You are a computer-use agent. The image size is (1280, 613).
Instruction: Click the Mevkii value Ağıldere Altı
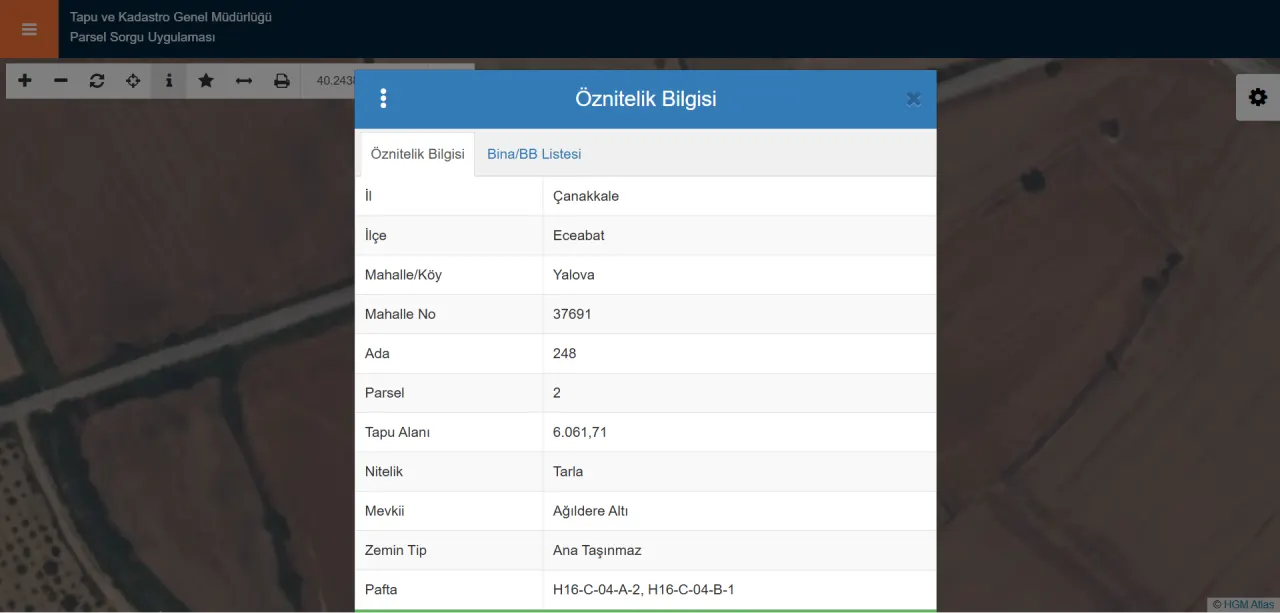pos(591,511)
